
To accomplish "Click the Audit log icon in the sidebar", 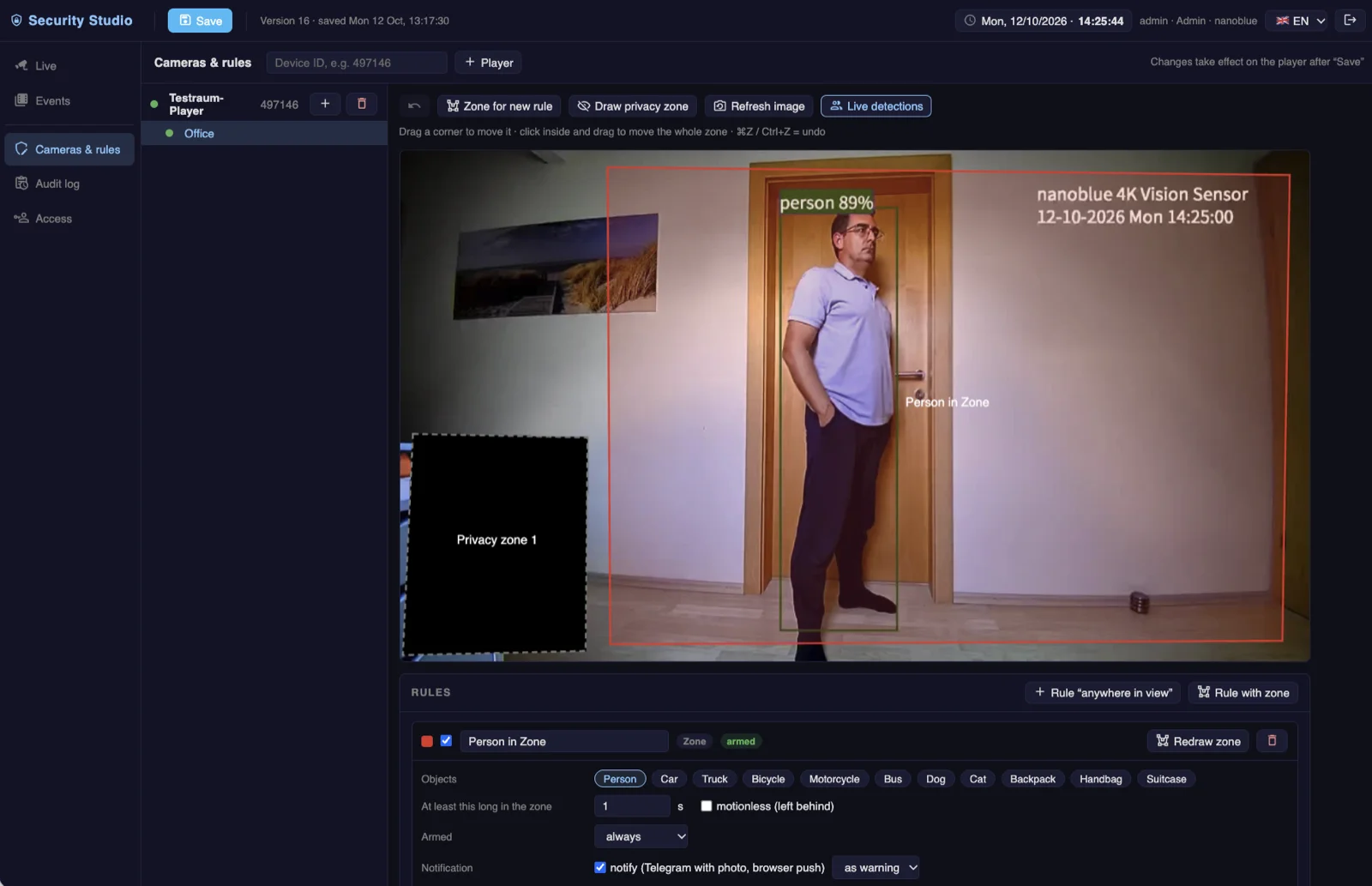I will coord(21,184).
